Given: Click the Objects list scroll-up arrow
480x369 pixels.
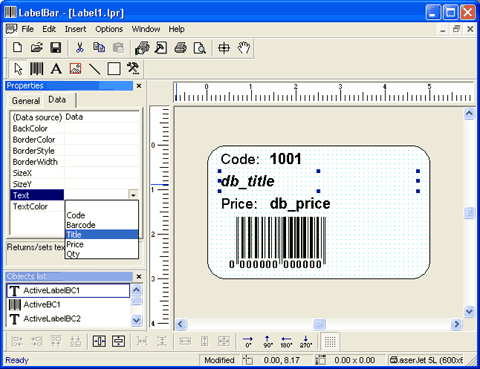Looking at the screenshot, I should (x=136, y=289).
